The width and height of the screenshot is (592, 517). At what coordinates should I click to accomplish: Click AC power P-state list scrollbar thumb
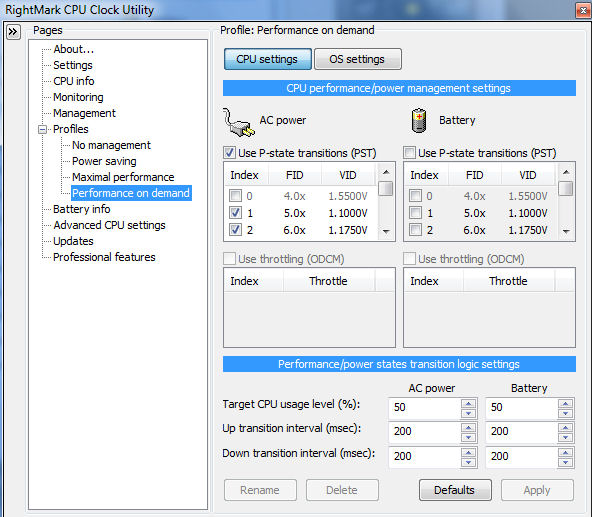pos(386,188)
